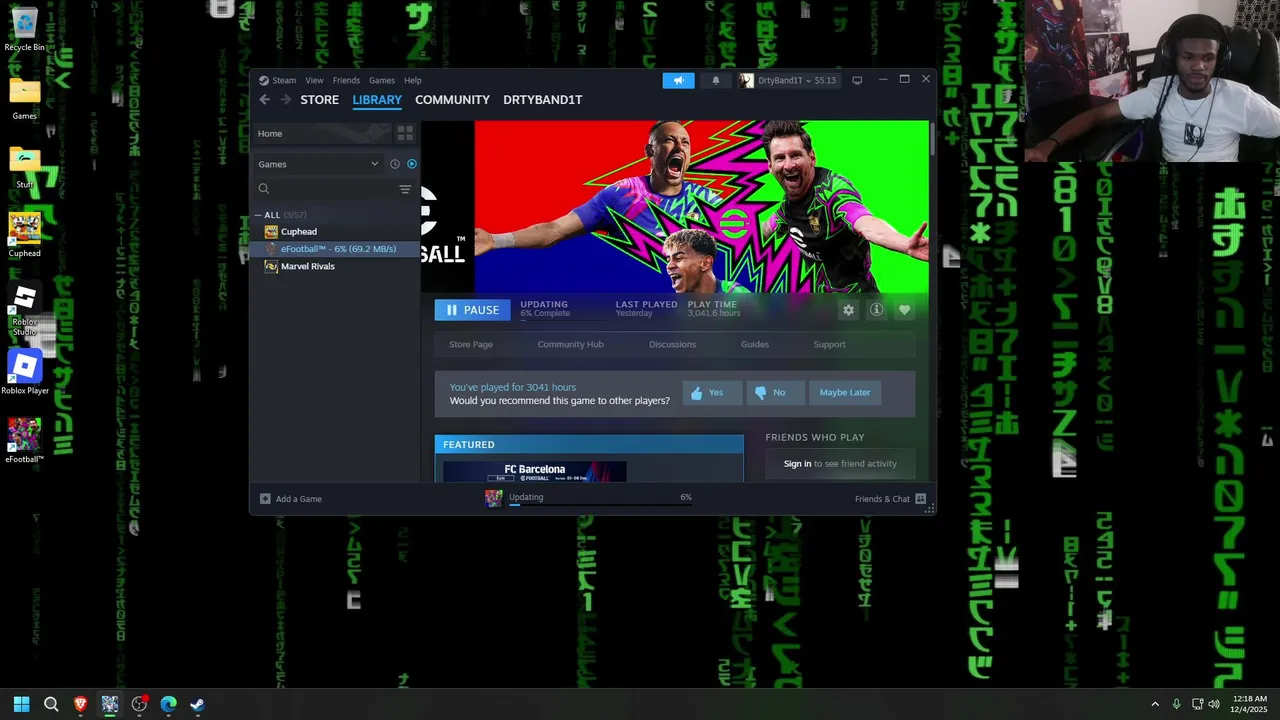Collapse the ALL games category
Viewport: 1280px width, 720px height.
[x=258, y=215]
